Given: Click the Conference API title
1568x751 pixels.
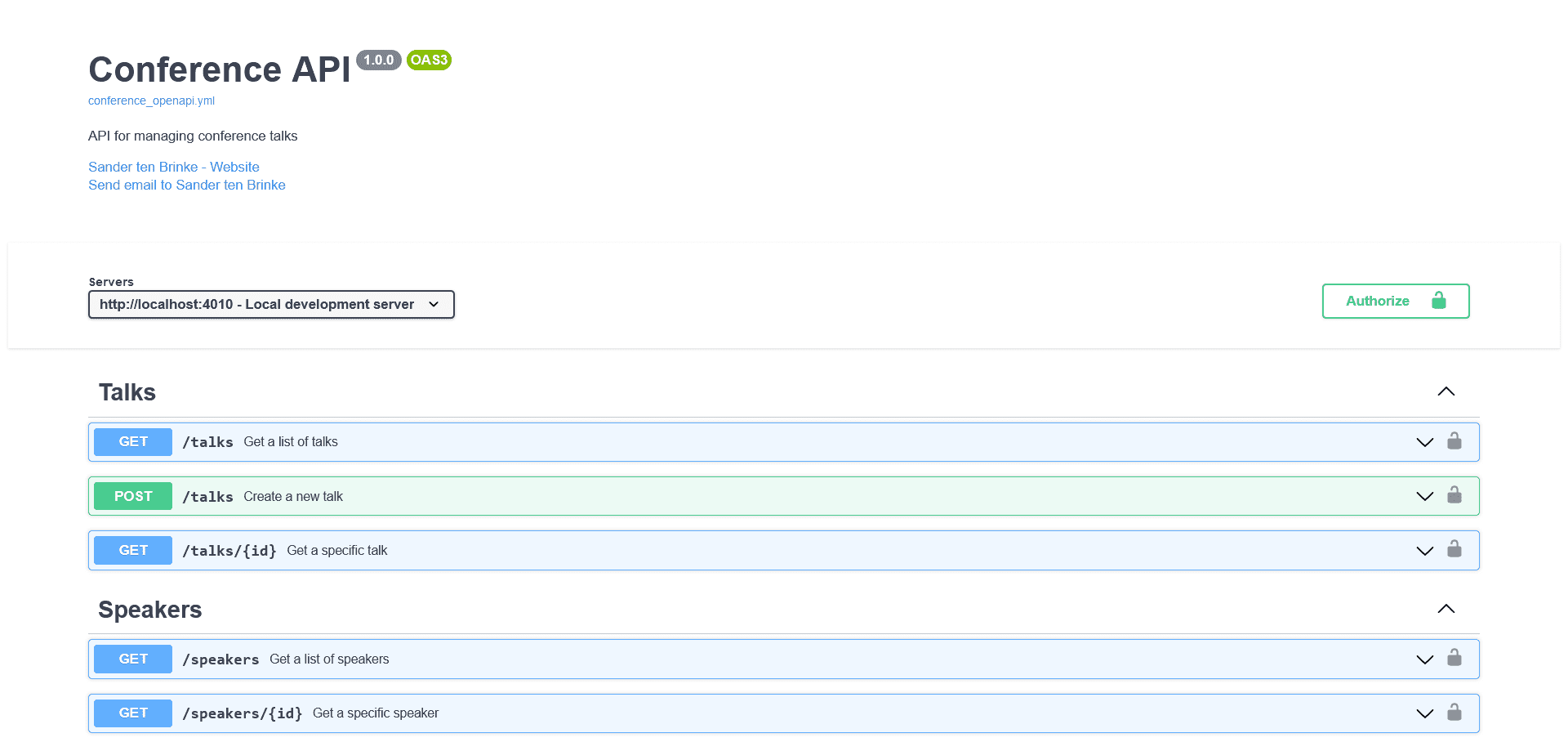Looking at the screenshot, I should 220,69.
